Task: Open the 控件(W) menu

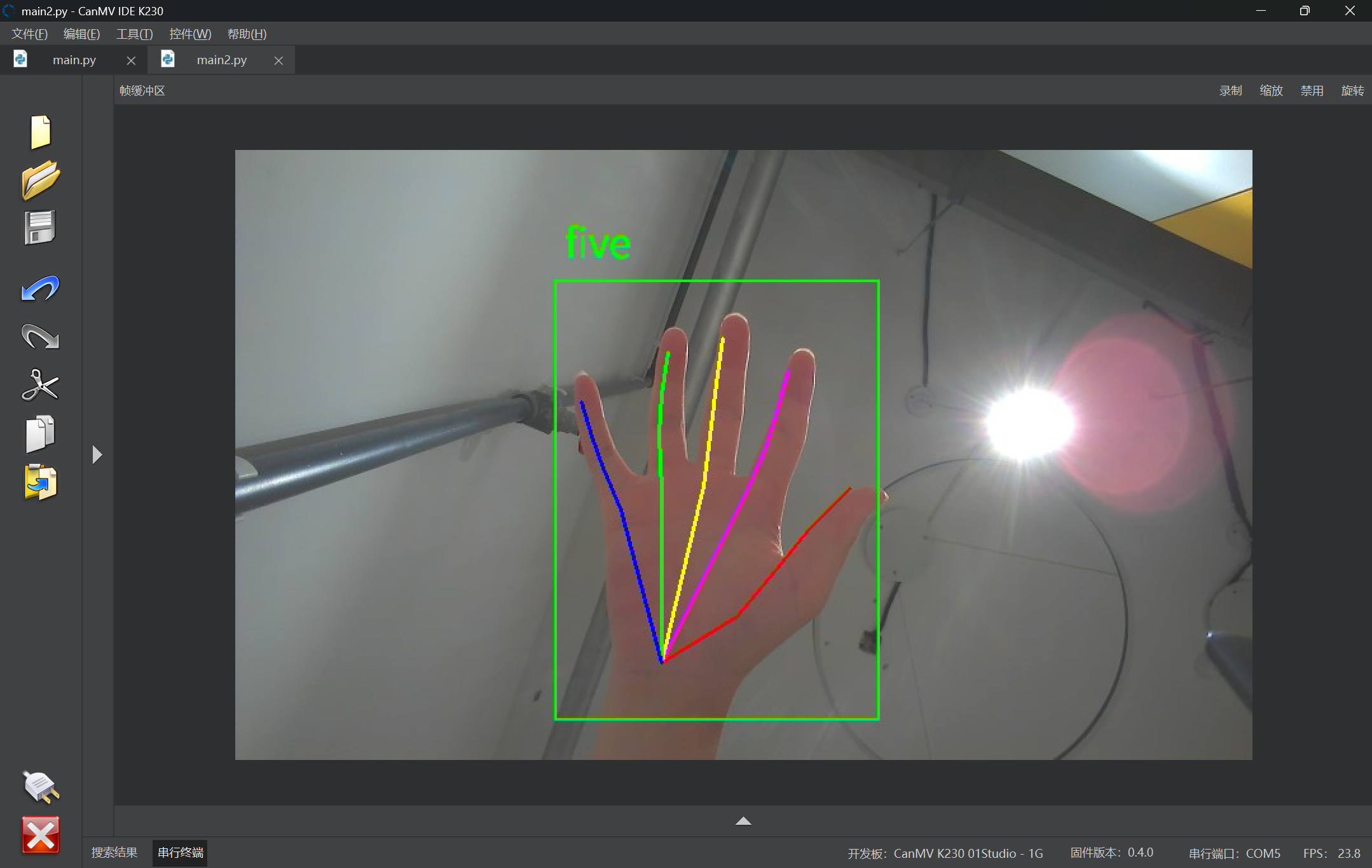Action: tap(190, 34)
